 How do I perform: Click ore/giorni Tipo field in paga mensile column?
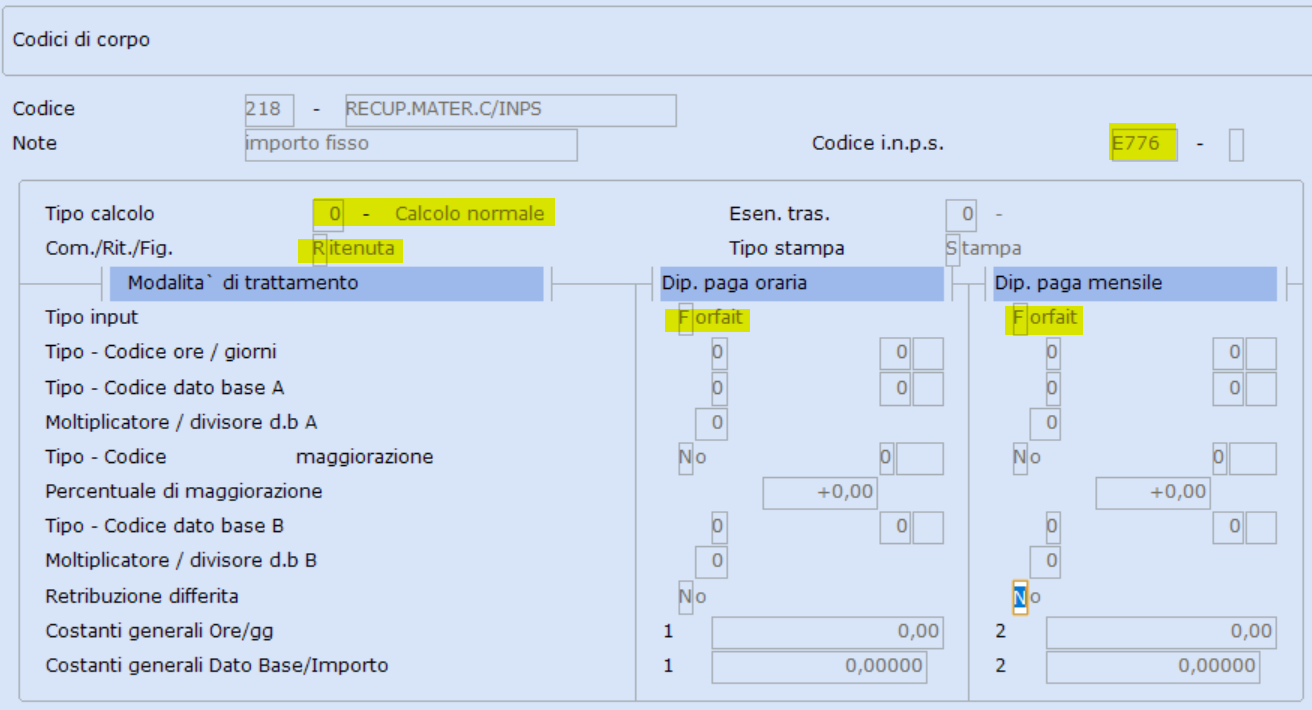[x=1052, y=353]
